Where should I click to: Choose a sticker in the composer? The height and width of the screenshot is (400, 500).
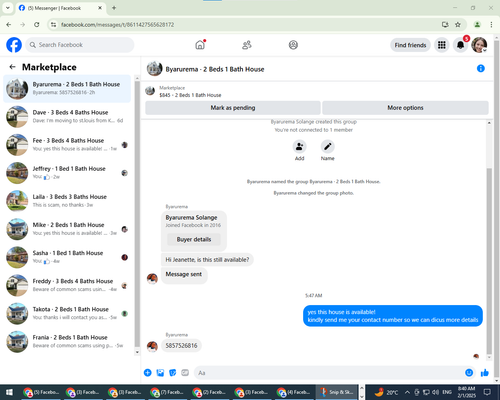[x=173, y=373]
